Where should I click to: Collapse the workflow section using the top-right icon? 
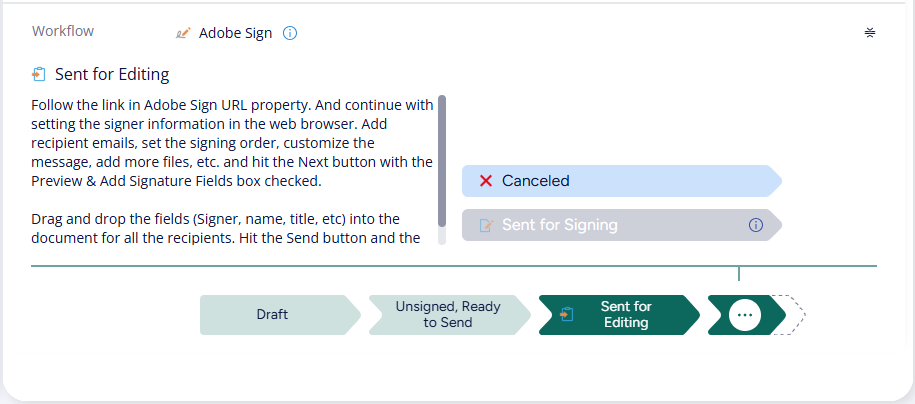(x=869, y=33)
